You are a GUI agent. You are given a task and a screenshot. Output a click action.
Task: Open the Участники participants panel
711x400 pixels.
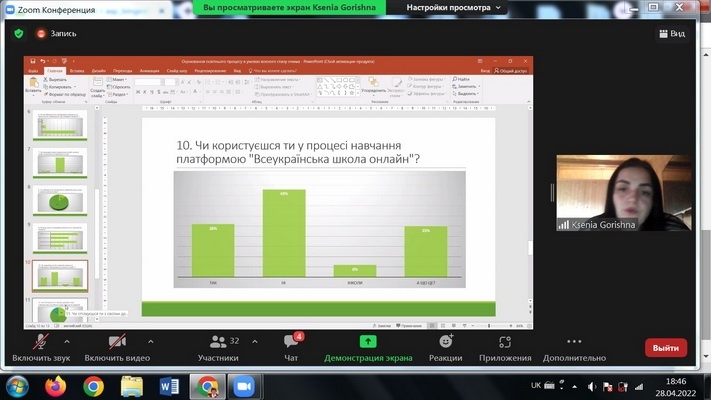tap(218, 345)
